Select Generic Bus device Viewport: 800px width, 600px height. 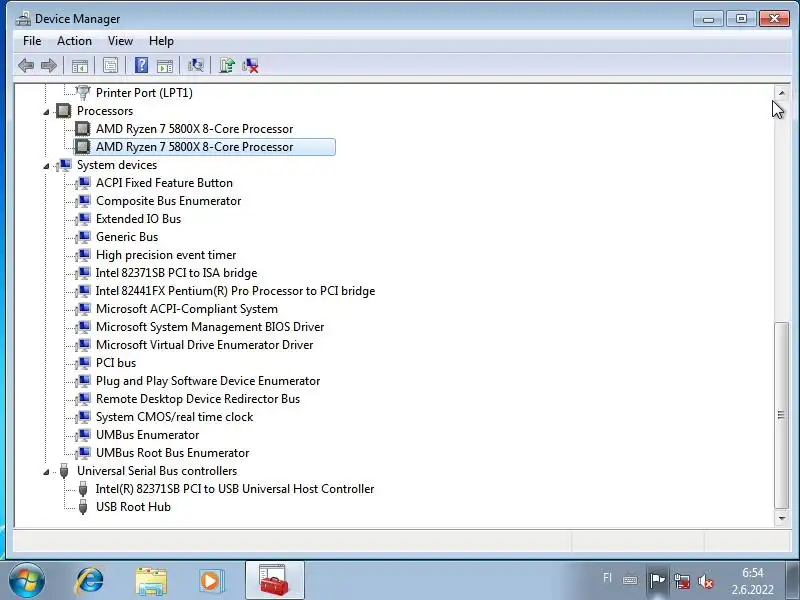[x=127, y=237]
